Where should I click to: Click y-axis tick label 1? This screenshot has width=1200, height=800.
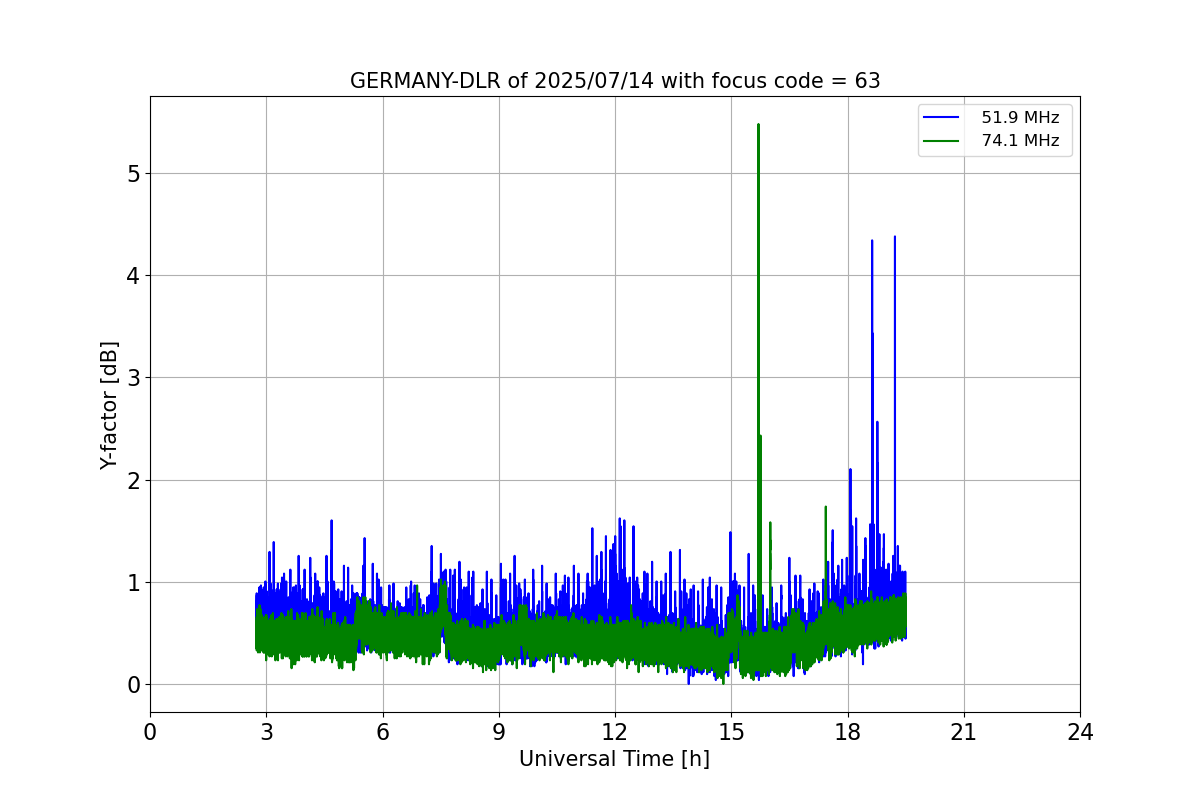[x=133, y=583]
